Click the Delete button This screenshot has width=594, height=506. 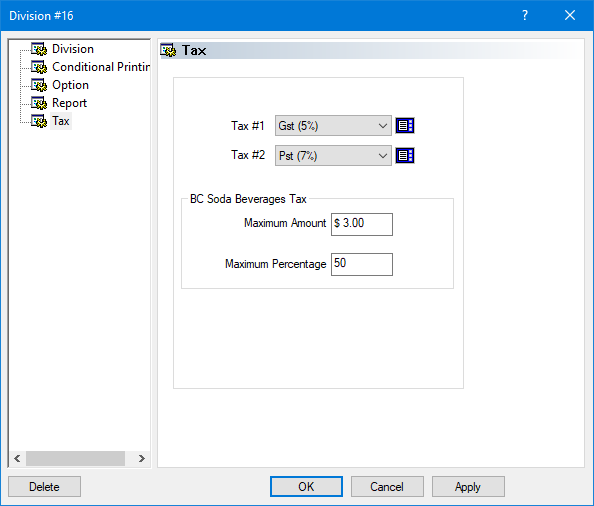(x=44, y=487)
